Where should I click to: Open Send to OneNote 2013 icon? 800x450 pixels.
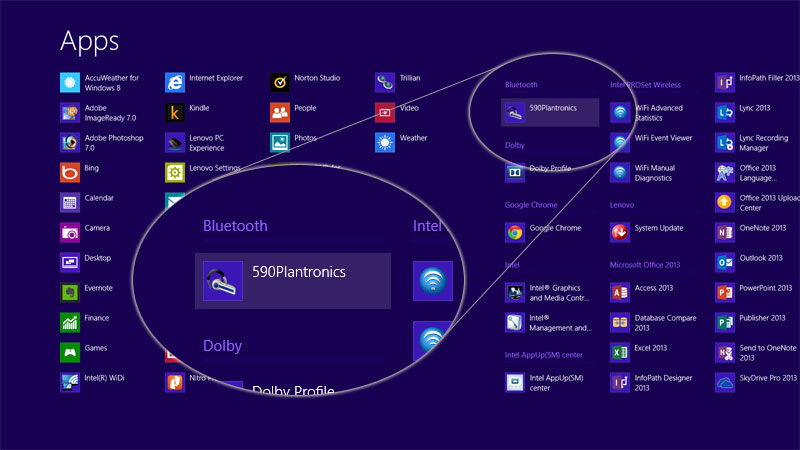point(725,353)
